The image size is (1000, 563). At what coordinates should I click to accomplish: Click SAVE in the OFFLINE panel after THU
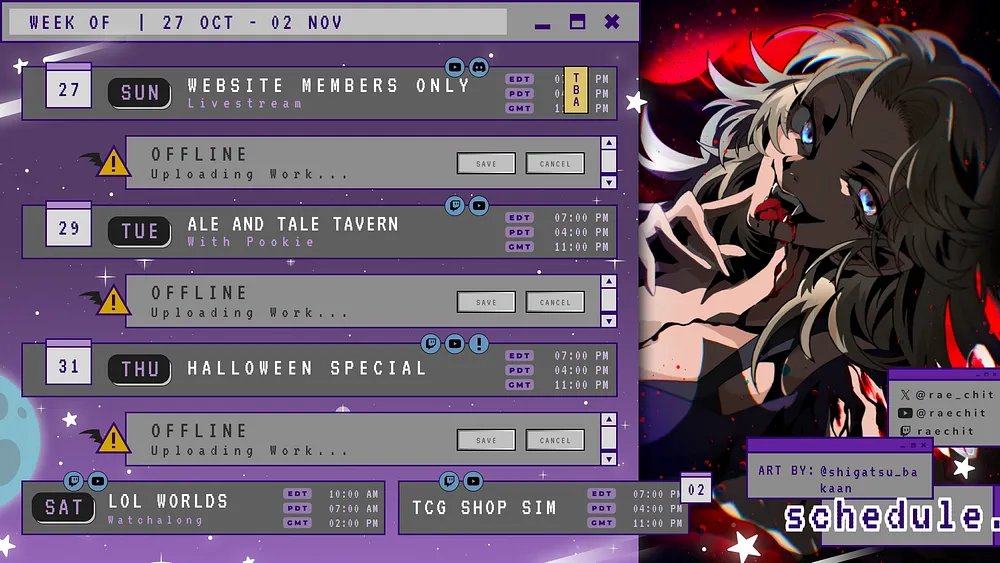point(486,439)
